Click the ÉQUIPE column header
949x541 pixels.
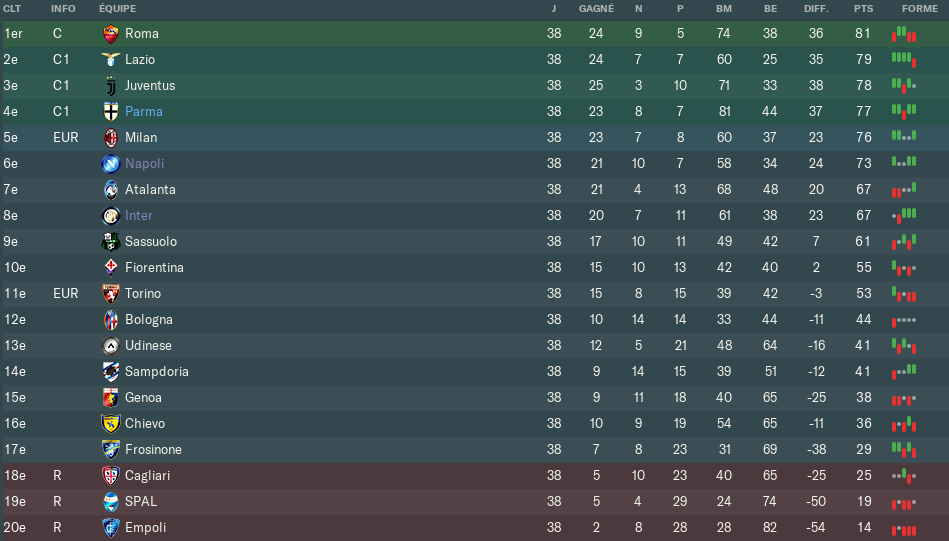point(117,8)
